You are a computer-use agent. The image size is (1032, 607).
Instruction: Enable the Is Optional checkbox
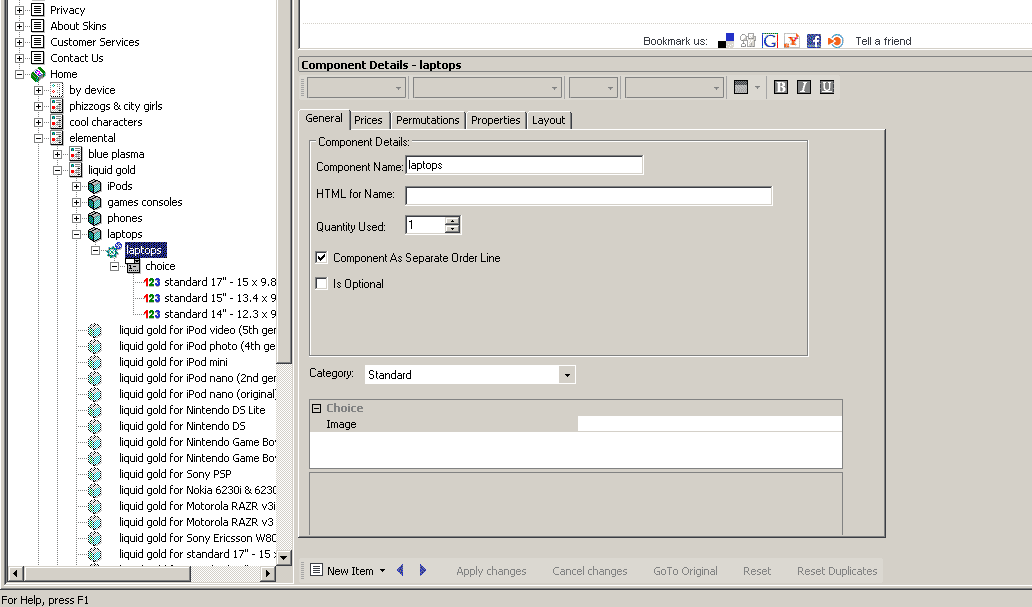[322, 284]
